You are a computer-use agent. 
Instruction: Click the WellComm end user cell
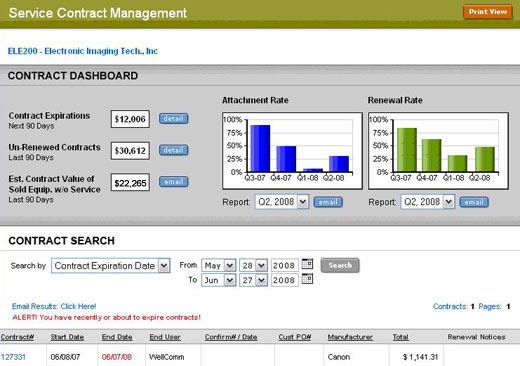(x=167, y=357)
